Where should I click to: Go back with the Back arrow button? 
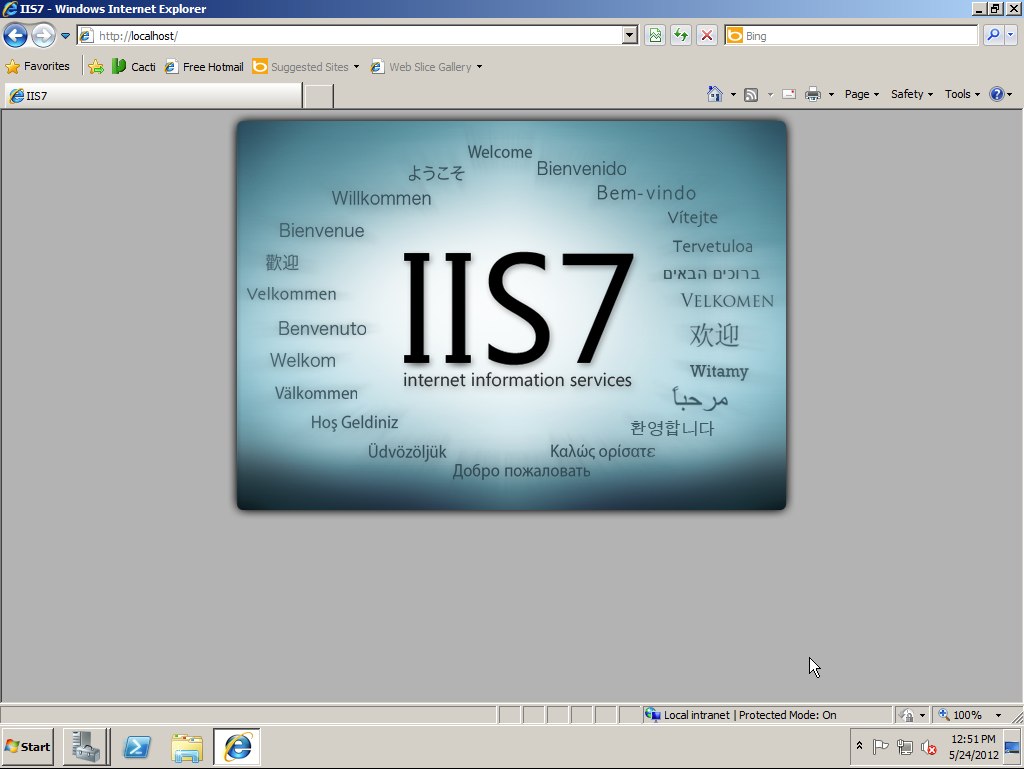click(x=16, y=35)
